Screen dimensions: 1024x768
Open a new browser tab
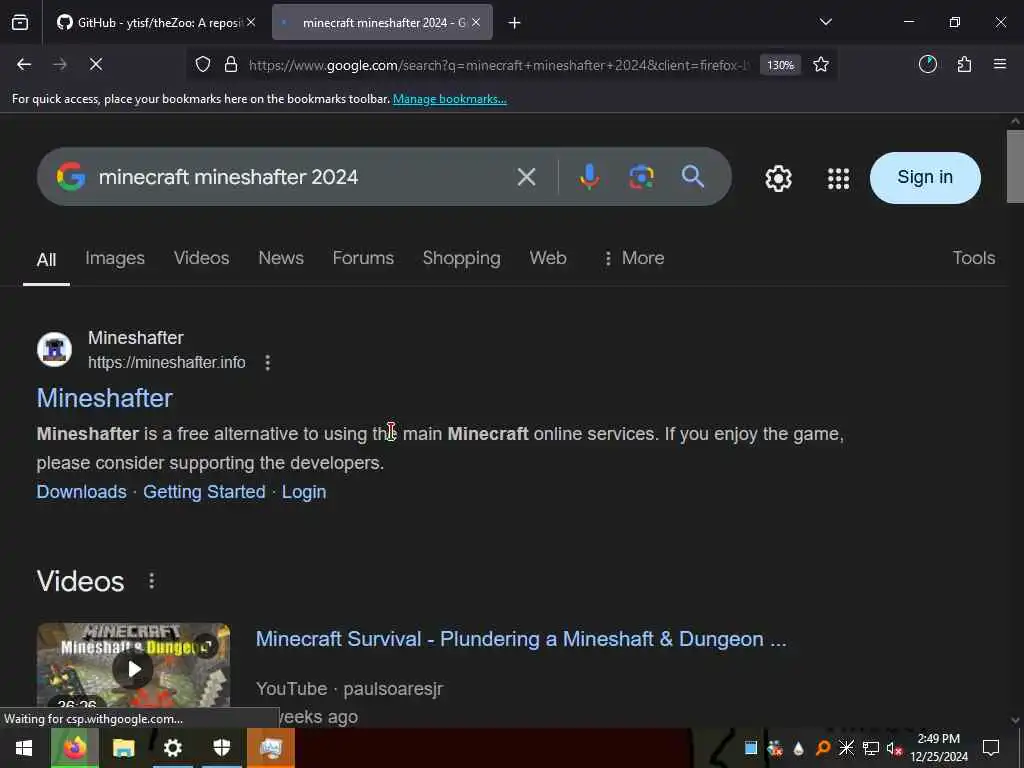click(515, 23)
